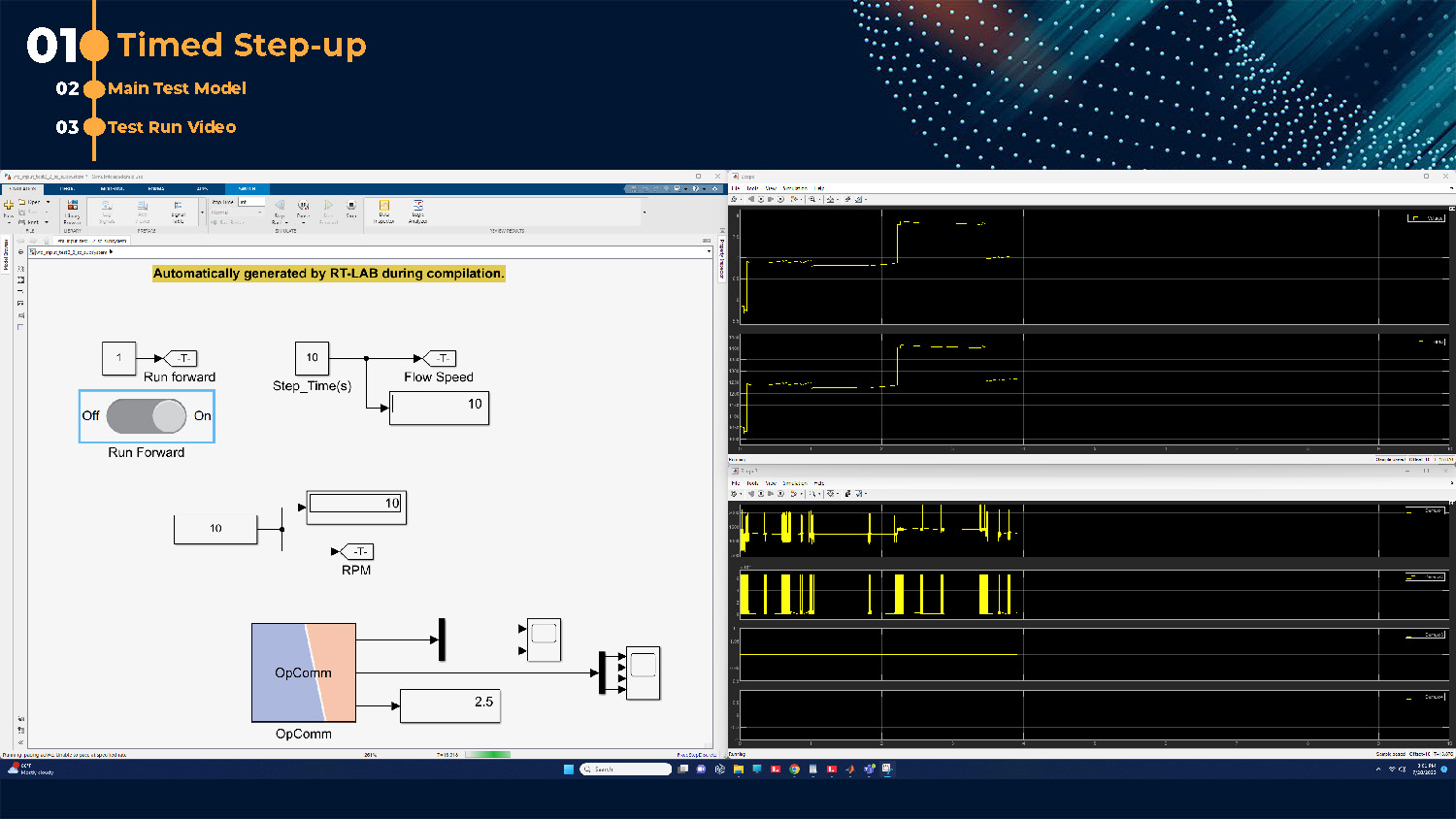Screen dimensions: 1456x819
Task: Open the Tools menu in upper Scope
Action: coord(752,188)
